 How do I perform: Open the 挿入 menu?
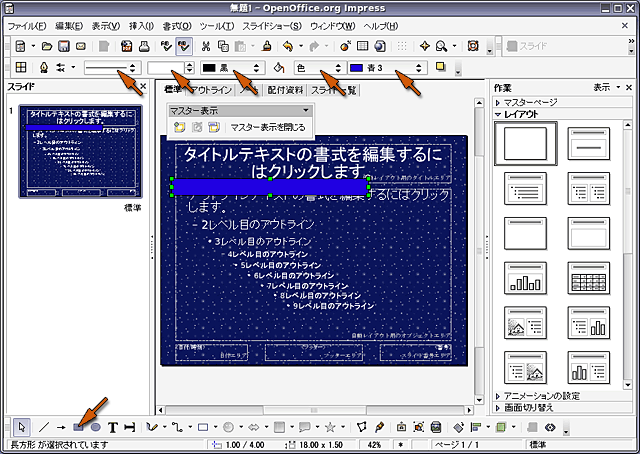(x=141, y=25)
